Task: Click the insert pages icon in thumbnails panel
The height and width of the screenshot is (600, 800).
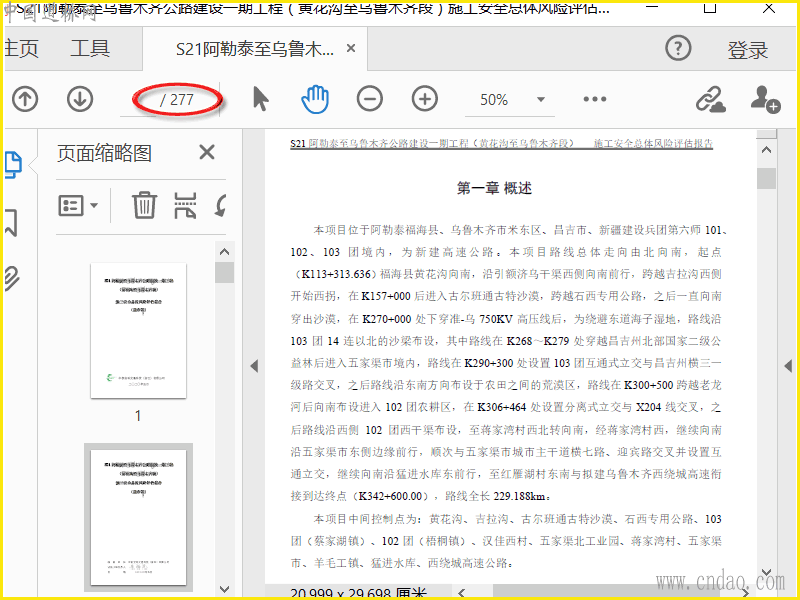Action: tap(185, 206)
